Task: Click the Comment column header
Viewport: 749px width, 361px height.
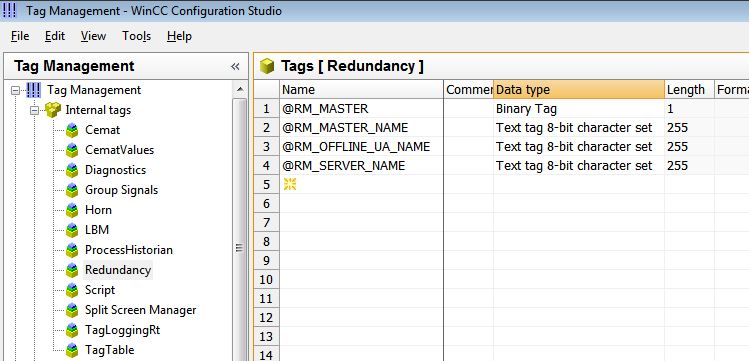Action: pyautogui.click(x=469, y=90)
